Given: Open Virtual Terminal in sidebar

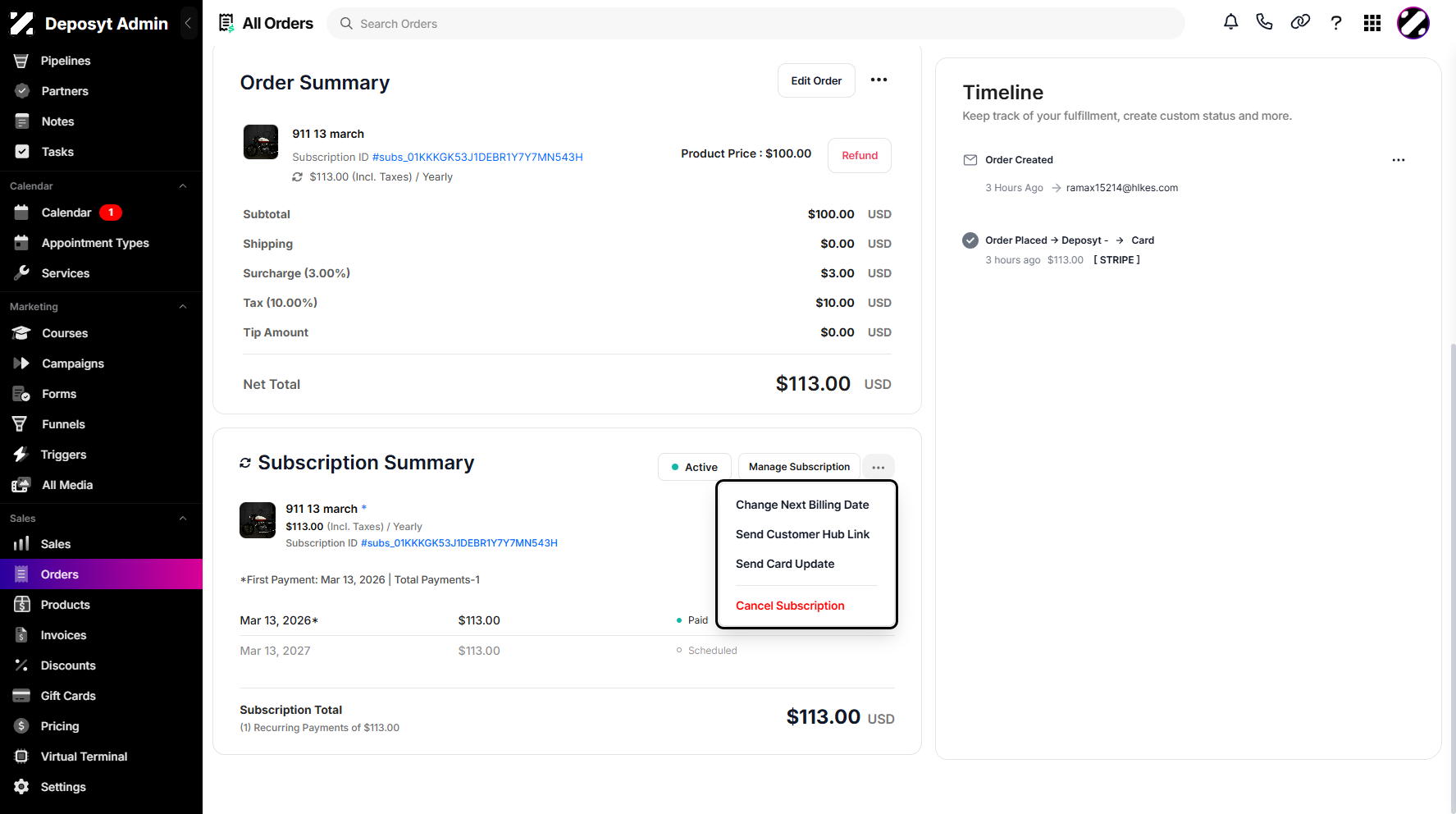Looking at the screenshot, I should [84, 757].
